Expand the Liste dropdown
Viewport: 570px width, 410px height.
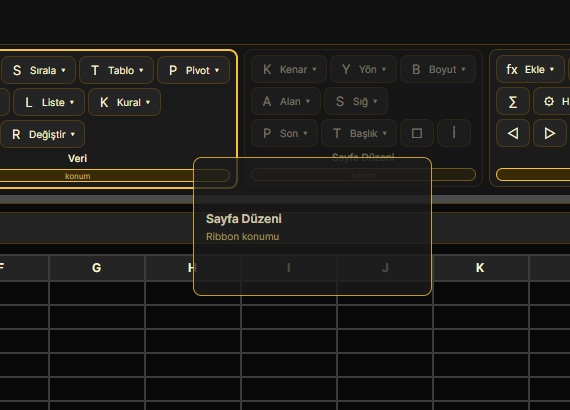click(x=49, y=102)
